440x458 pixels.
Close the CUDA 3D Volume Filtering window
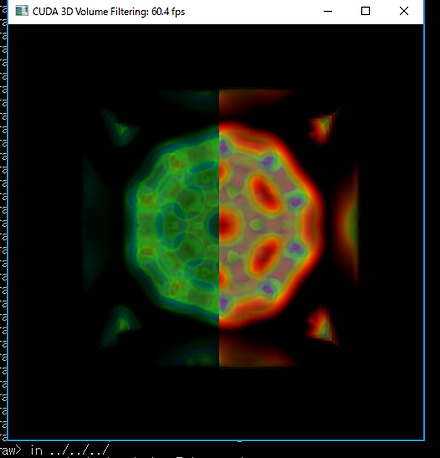(x=404, y=11)
